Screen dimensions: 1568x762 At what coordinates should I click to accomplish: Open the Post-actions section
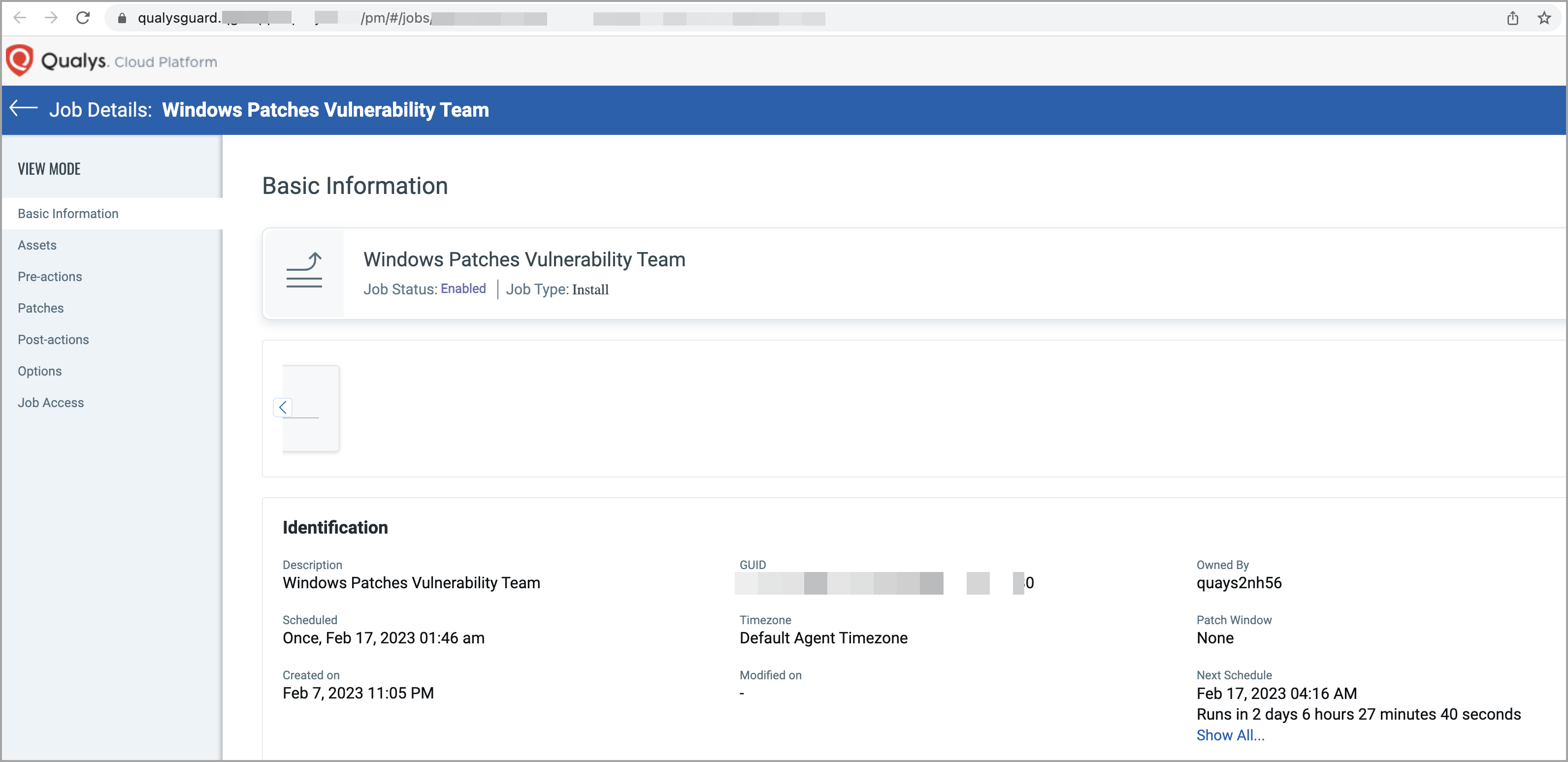coord(53,340)
